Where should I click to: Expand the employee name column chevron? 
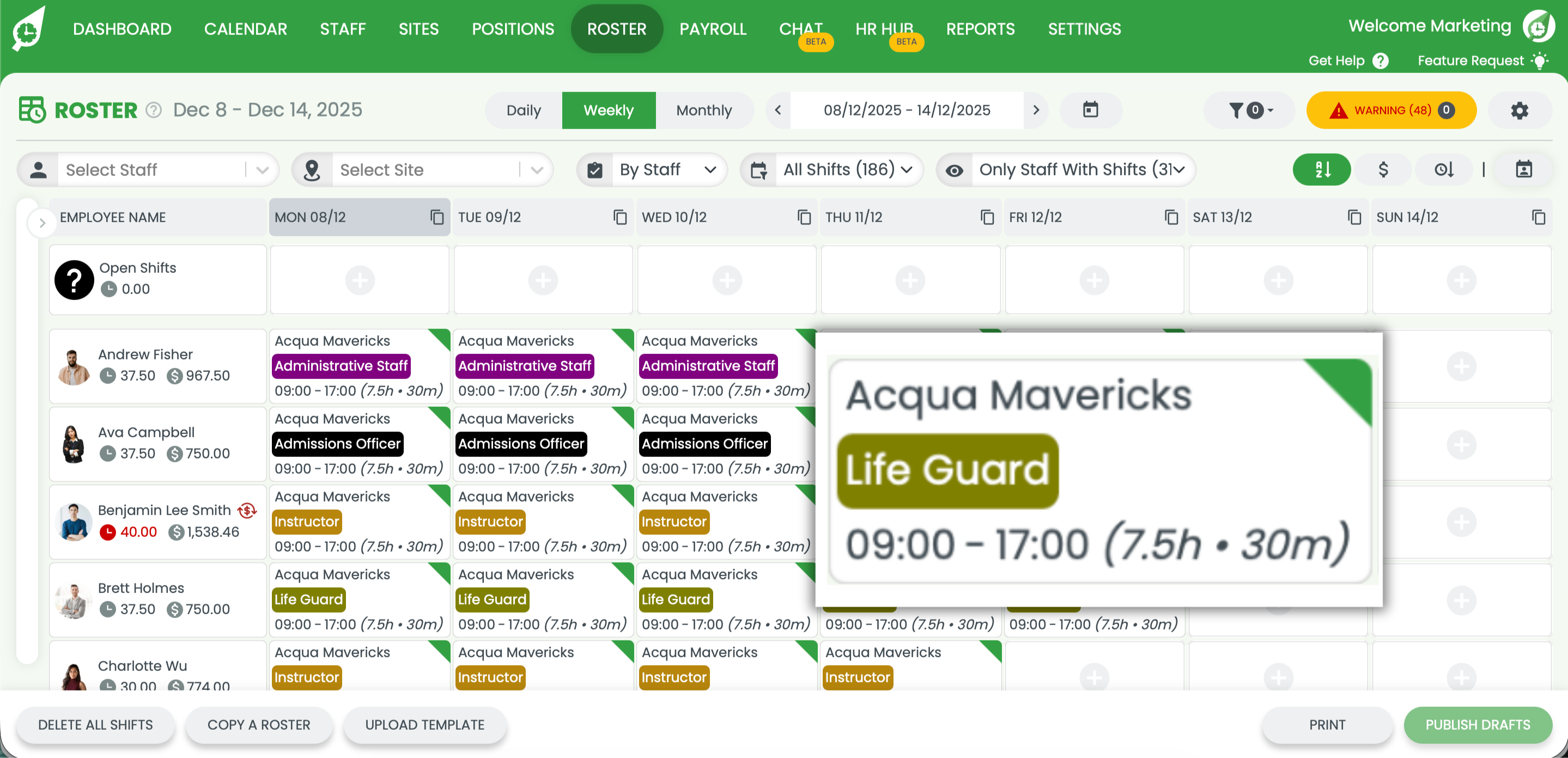click(42, 223)
